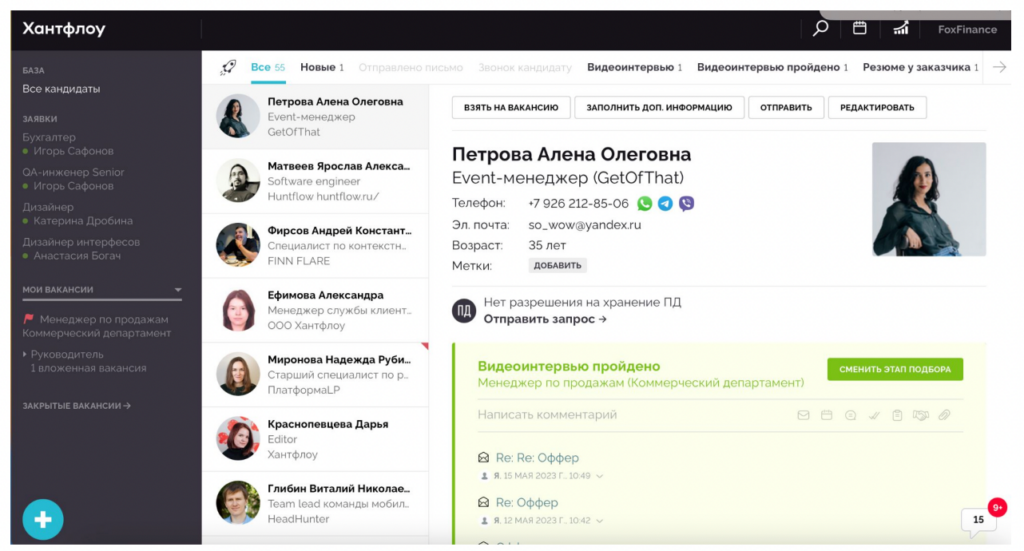1024x551 pixels.
Task: Click the rocket icon beside stage tabs
Action: pos(227,67)
